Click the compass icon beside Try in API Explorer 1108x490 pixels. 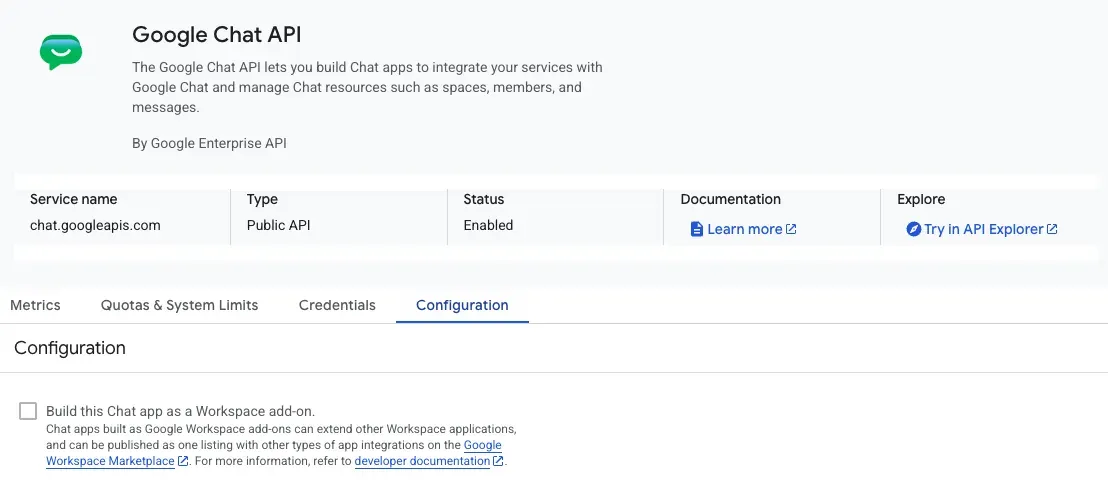[x=914, y=229]
